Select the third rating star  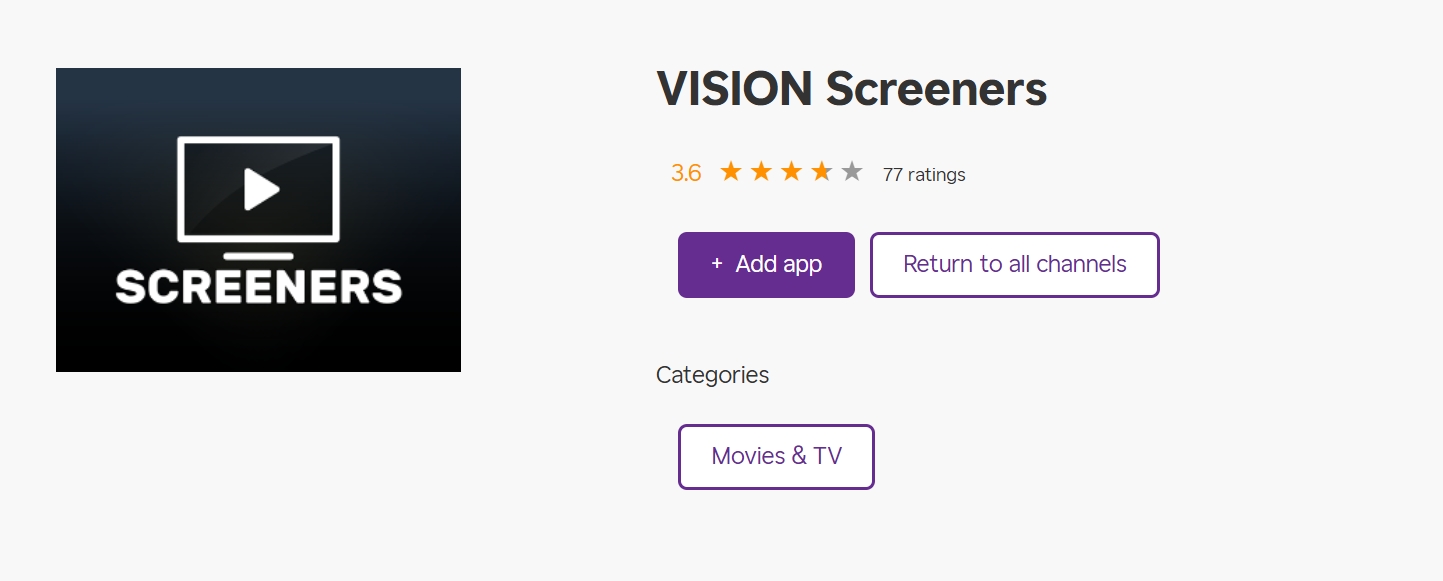click(x=791, y=172)
